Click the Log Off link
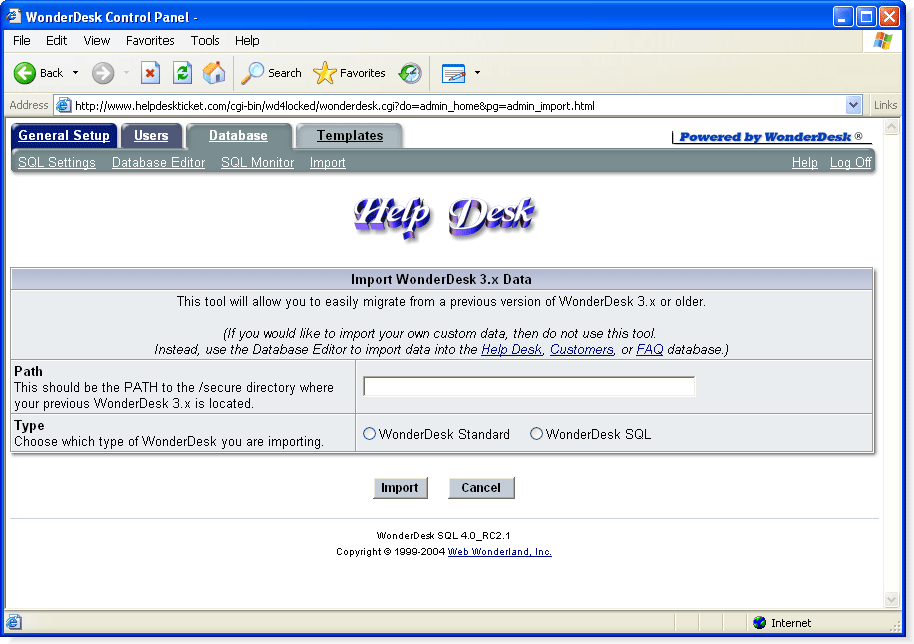Viewport: 914px width, 644px height. pyautogui.click(x=850, y=163)
